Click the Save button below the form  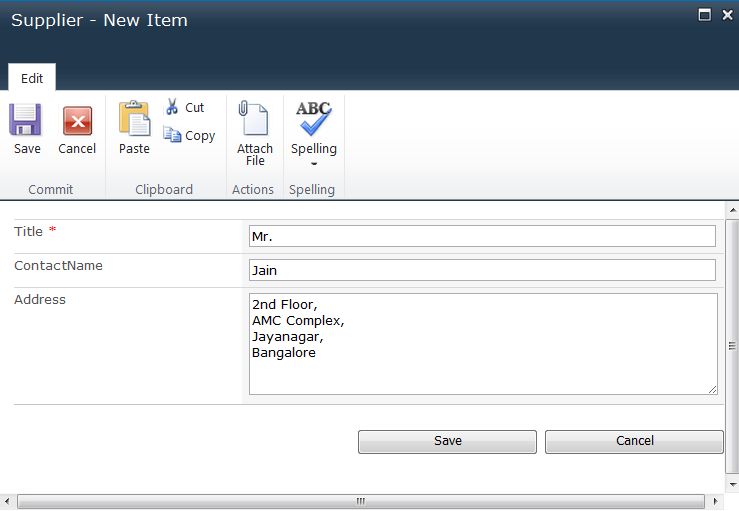tap(447, 442)
